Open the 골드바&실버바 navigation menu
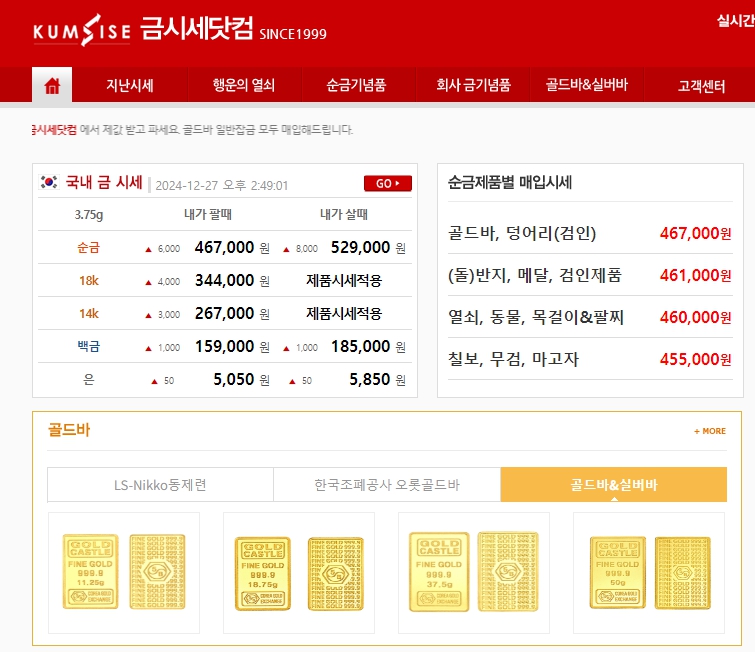The image size is (755, 652). click(586, 86)
